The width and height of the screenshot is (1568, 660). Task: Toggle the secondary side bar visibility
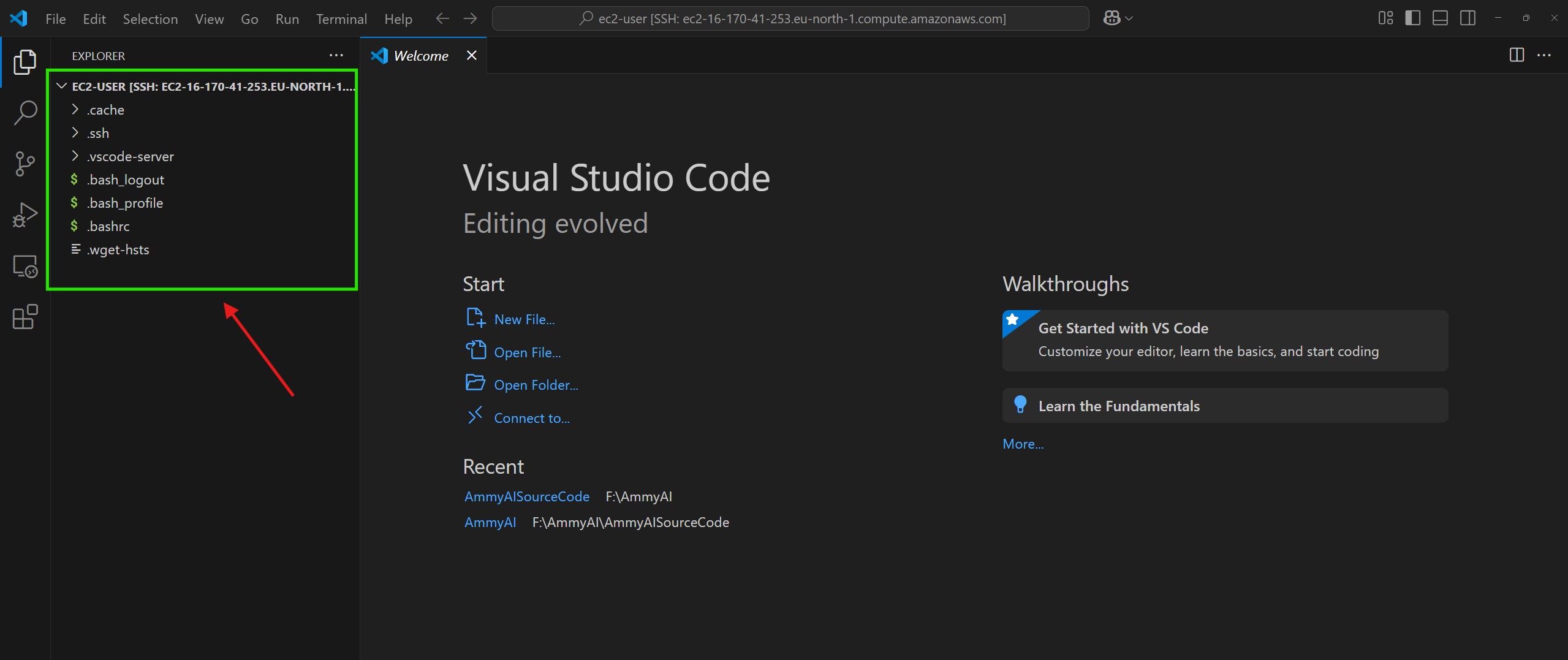(x=1468, y=18)
